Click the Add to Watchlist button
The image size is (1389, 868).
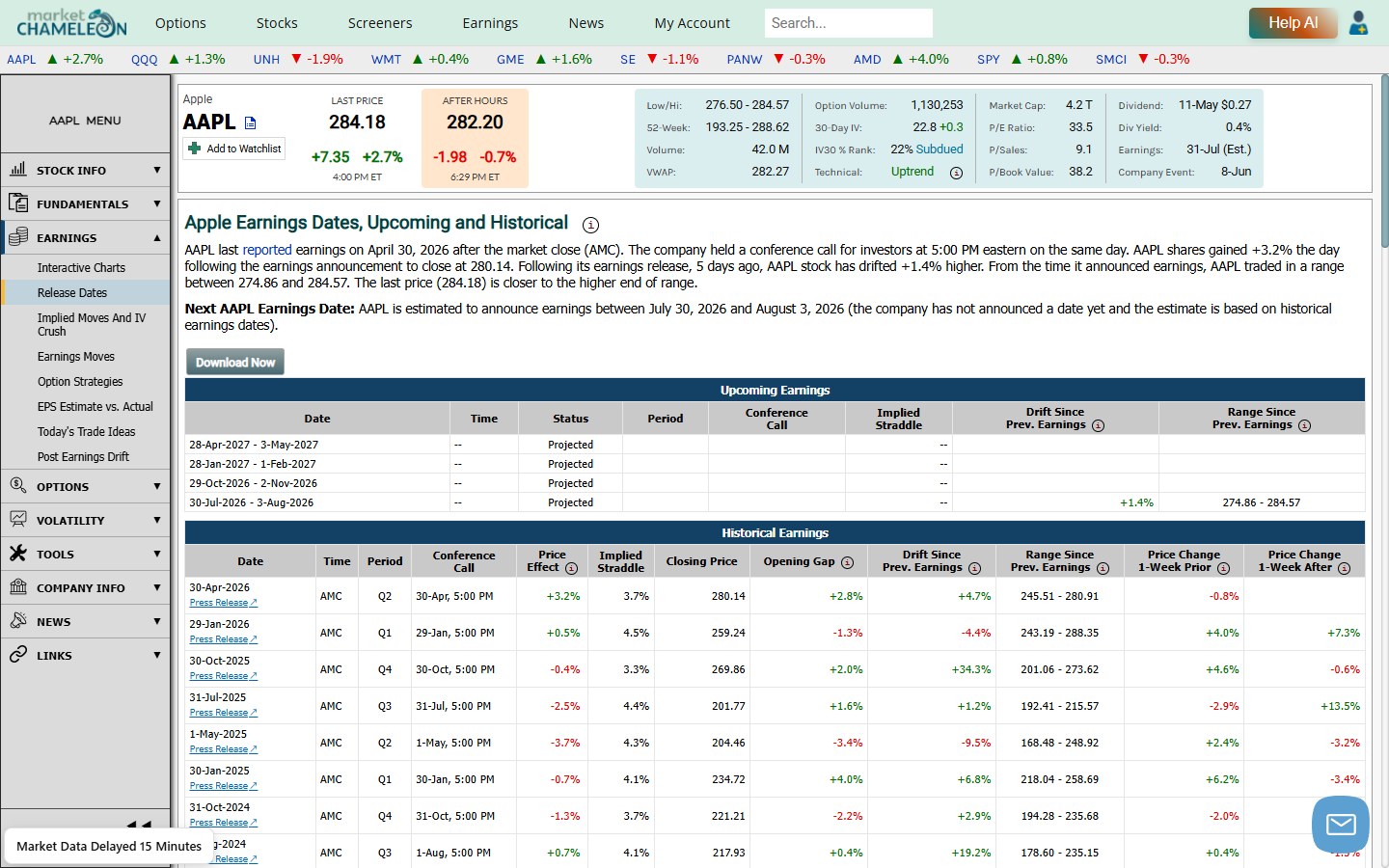click(x=234, y=149)
